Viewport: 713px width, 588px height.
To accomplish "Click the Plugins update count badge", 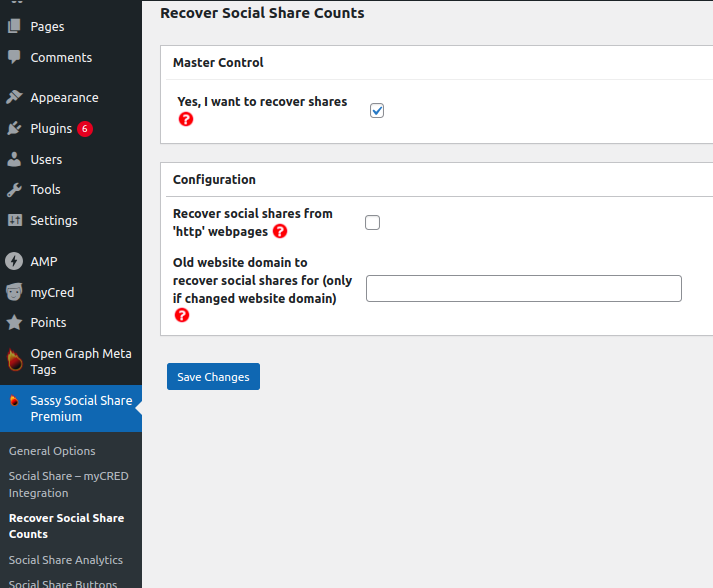I will [x=85, y=129].
